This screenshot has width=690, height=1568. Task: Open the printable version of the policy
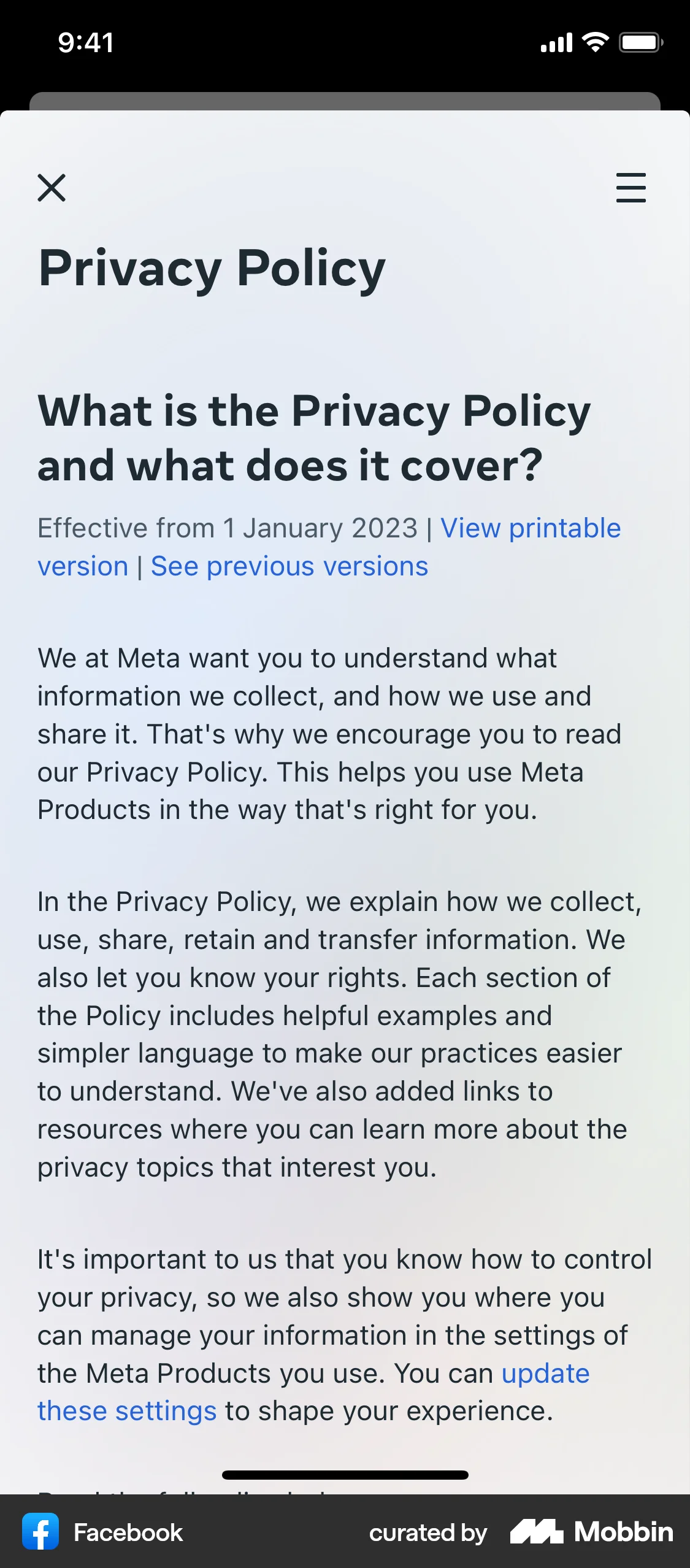pyautogui.click(x=531, y=528)
